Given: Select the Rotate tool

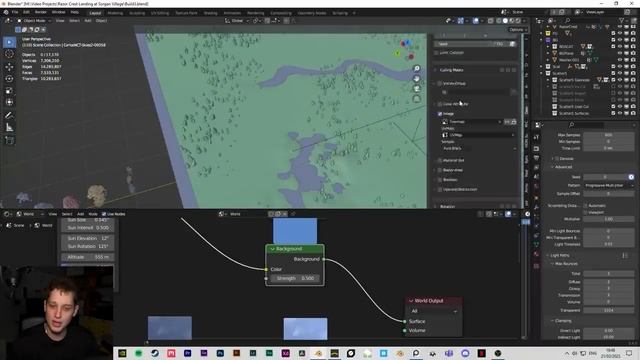Looking at the screenshot, I should tap(9, 78).
